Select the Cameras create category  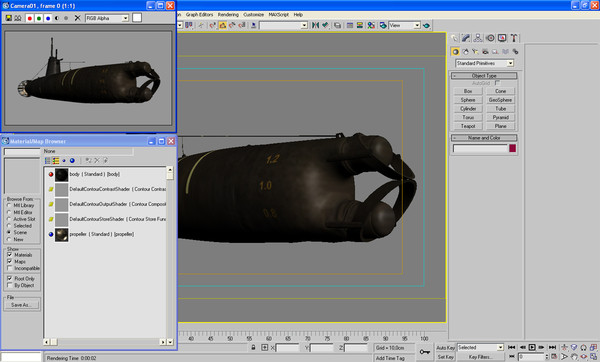pyautogui.click(x=485, y=52)
